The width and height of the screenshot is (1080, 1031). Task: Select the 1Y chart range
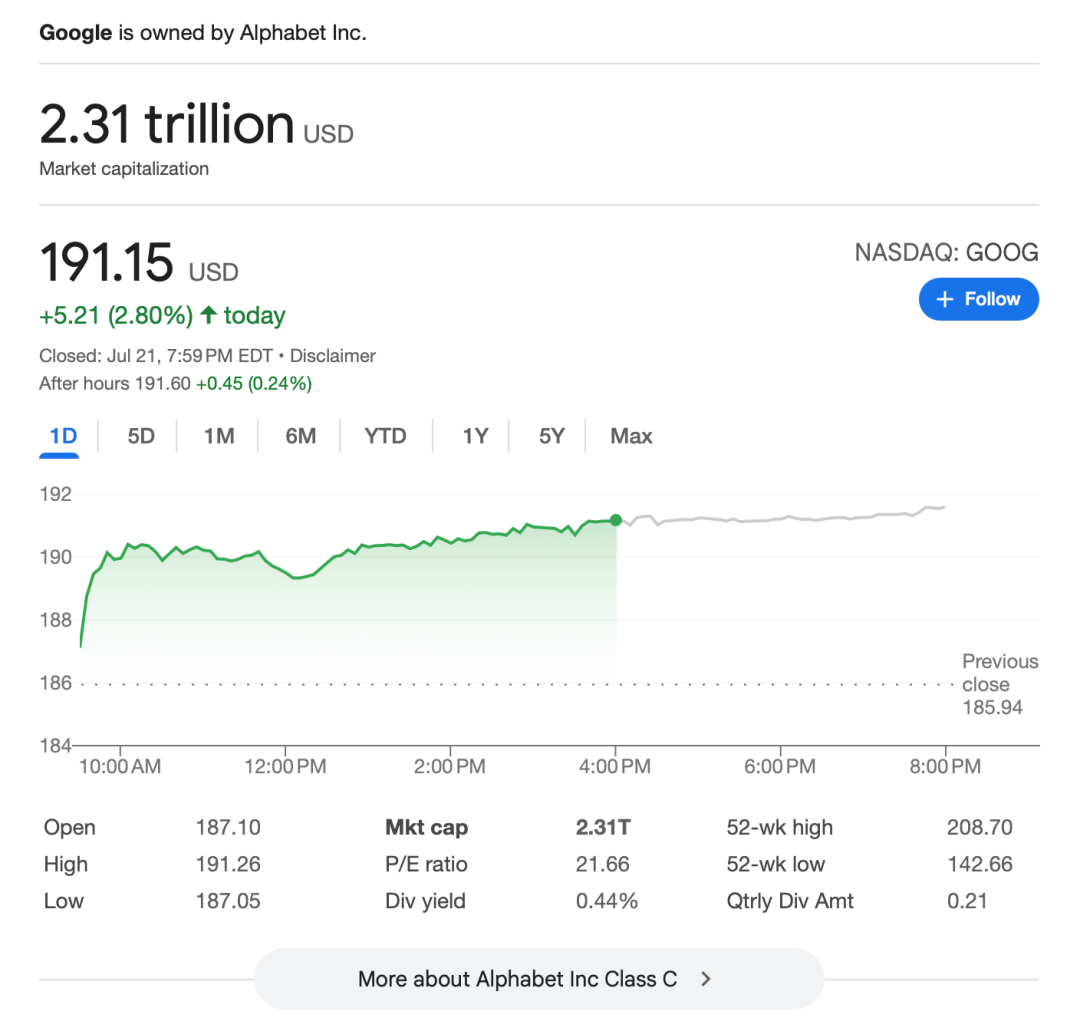tap(475, 436)
